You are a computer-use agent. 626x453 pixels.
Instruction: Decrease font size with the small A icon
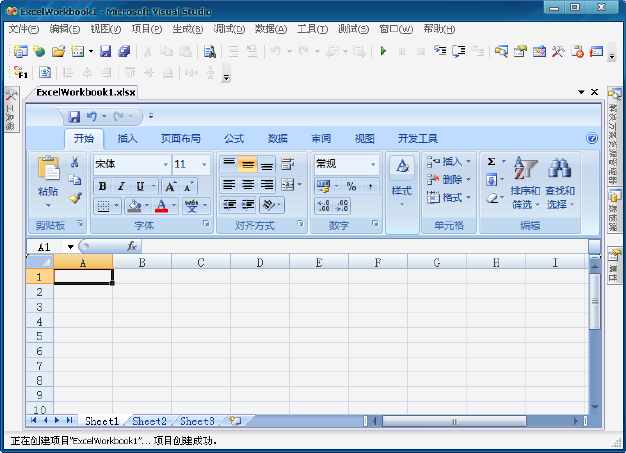[x=188, y=186]
